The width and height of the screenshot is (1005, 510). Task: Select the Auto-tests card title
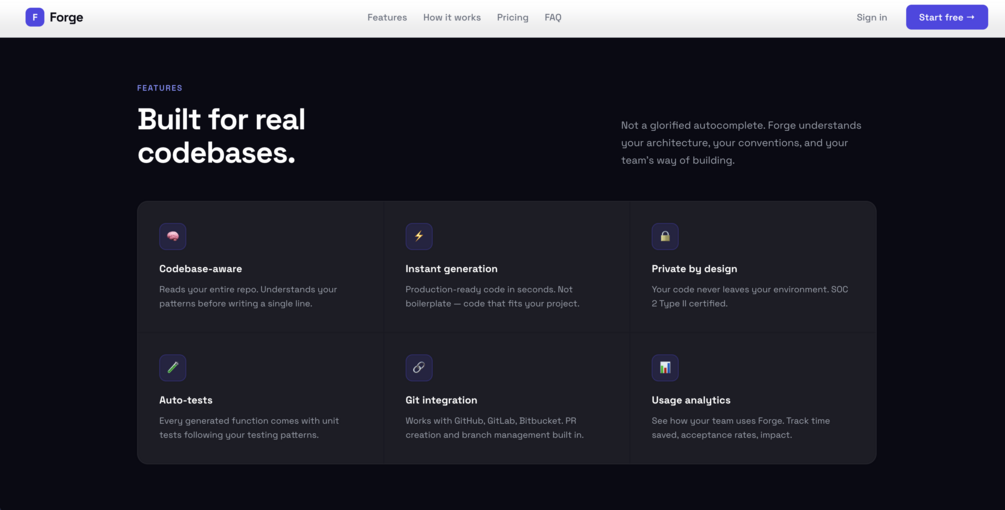click(x=186, y=400)
